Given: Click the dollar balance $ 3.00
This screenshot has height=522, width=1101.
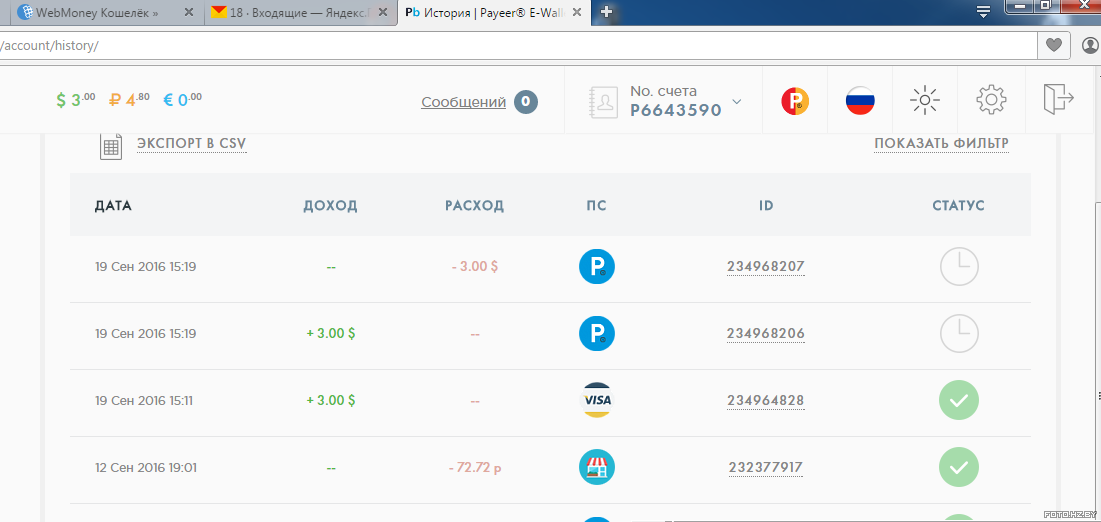Looking at the screenshot, I should (x=76, y=100).
